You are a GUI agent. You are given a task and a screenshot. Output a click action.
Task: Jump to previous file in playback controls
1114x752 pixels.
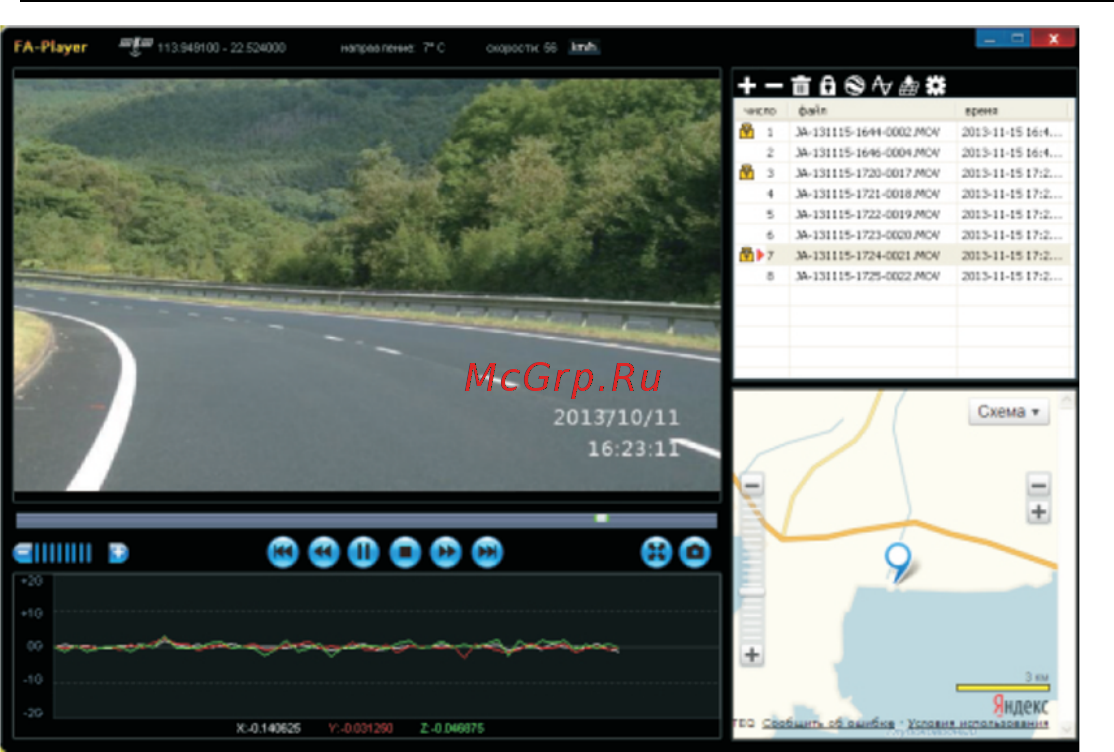coord(283,552)
